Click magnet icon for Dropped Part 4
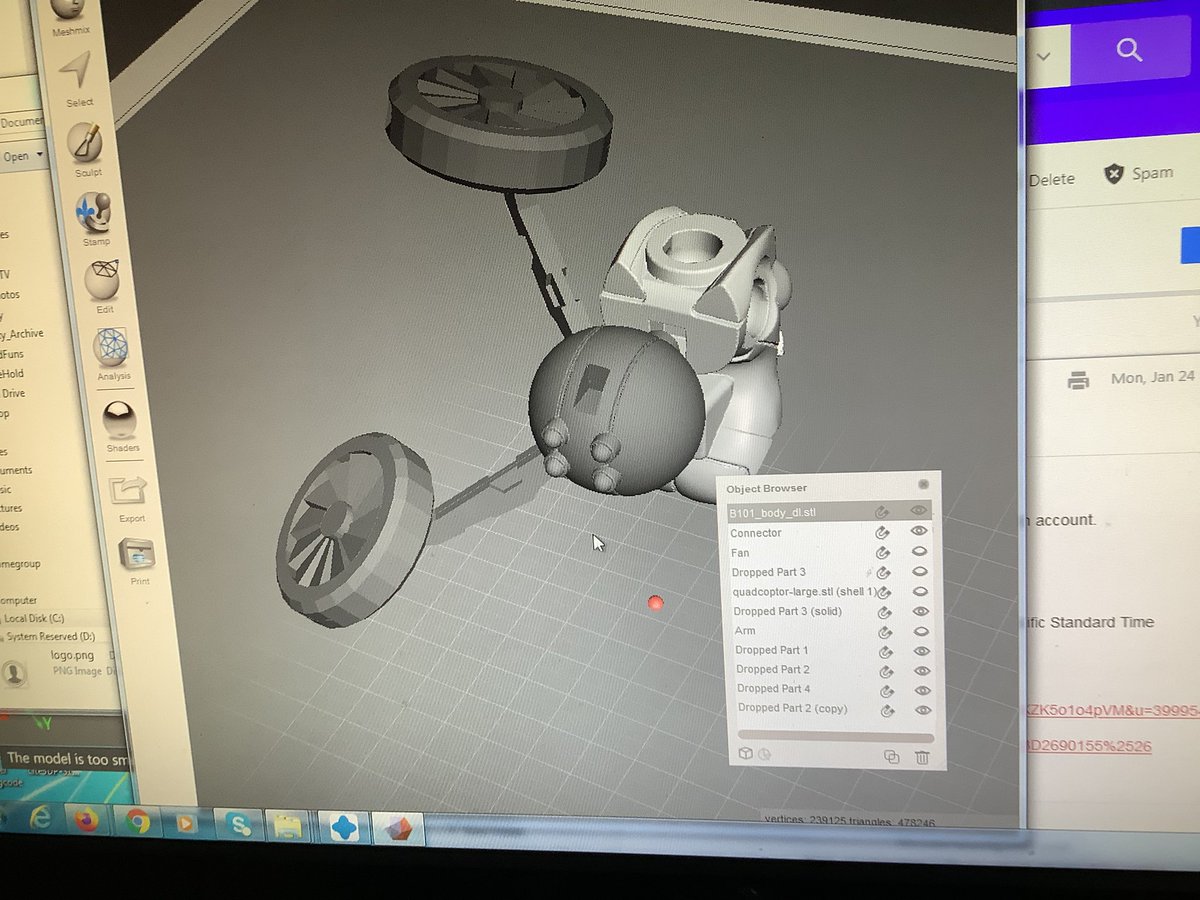1200x900 pixels. point(886,691)
